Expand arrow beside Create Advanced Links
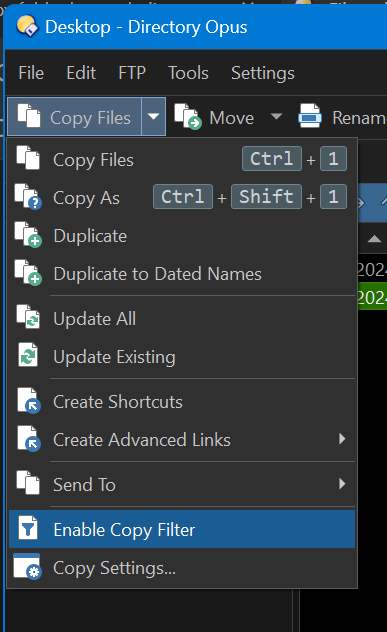The height and width of the screenshot is (632, 387). click(342, 439)
